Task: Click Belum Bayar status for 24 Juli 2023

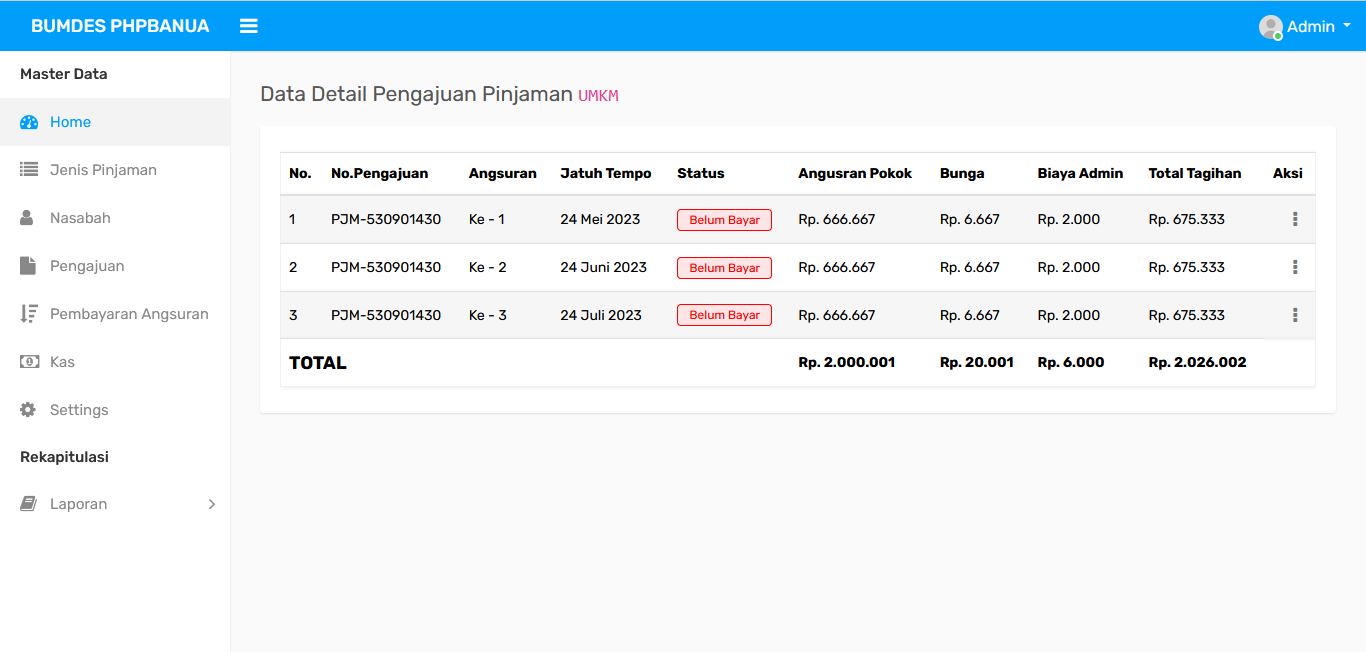Action: [724, 315]
